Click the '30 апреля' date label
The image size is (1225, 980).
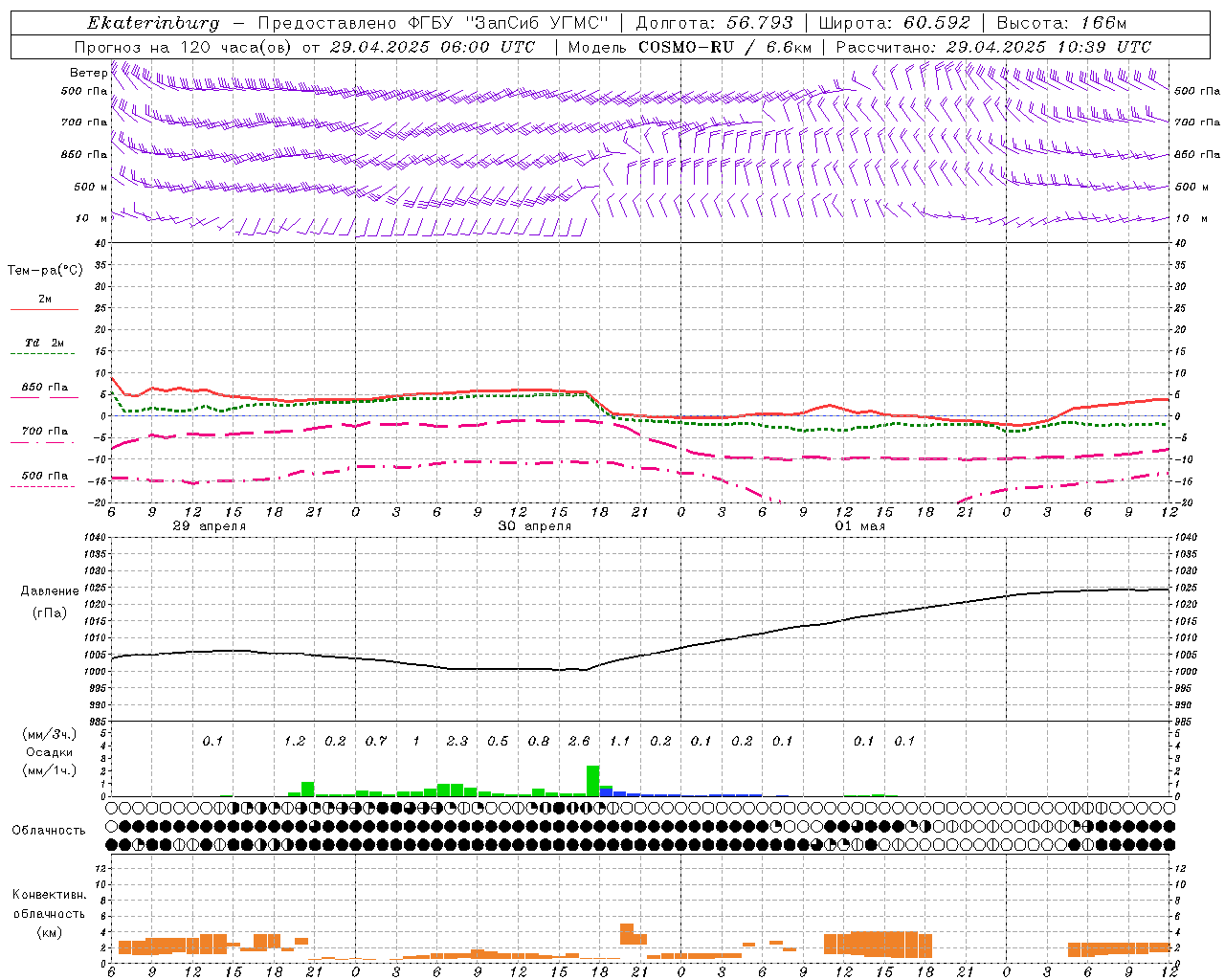click(534, 526)
